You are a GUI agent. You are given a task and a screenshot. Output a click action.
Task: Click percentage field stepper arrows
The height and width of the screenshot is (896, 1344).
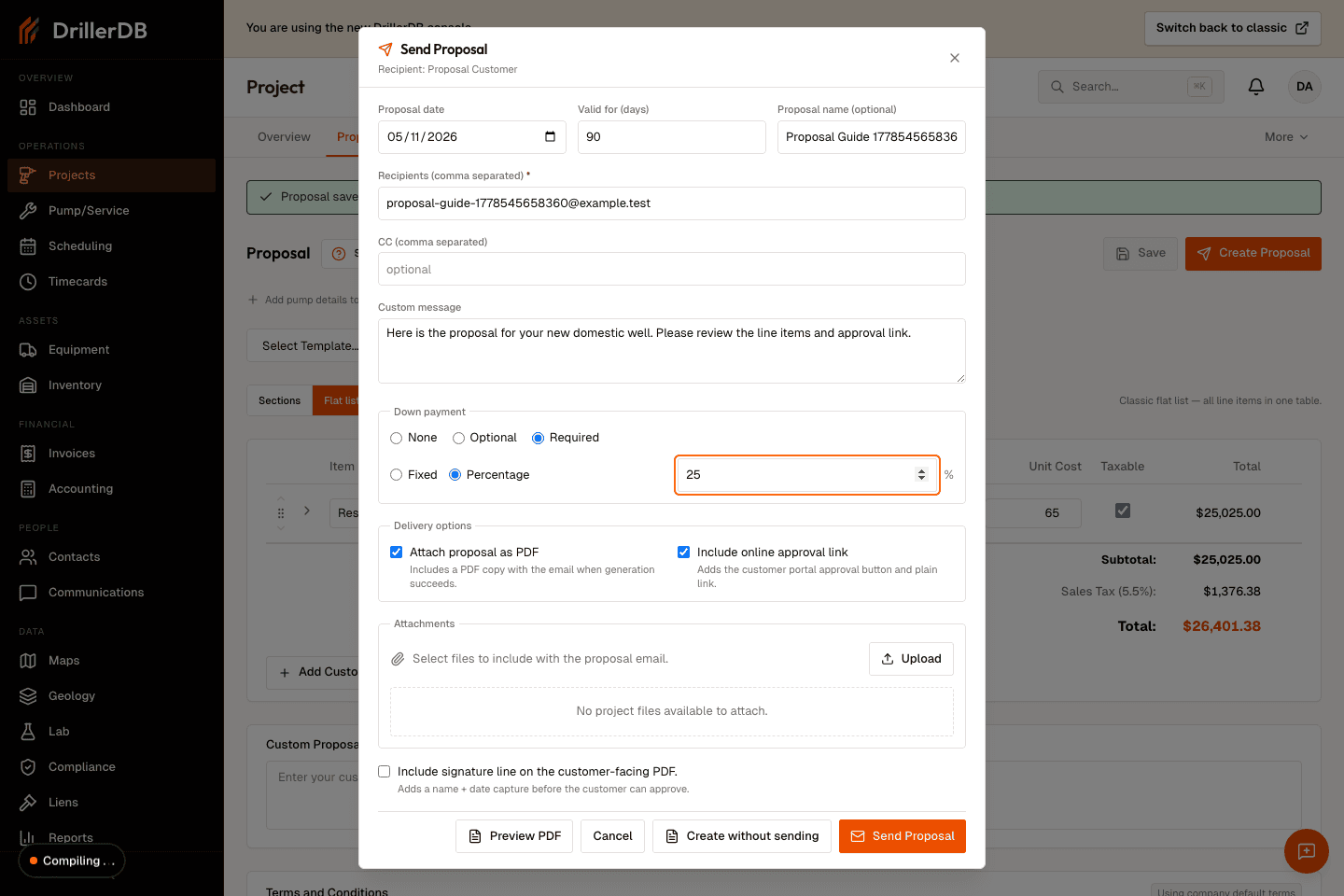(x=921, y=475)
